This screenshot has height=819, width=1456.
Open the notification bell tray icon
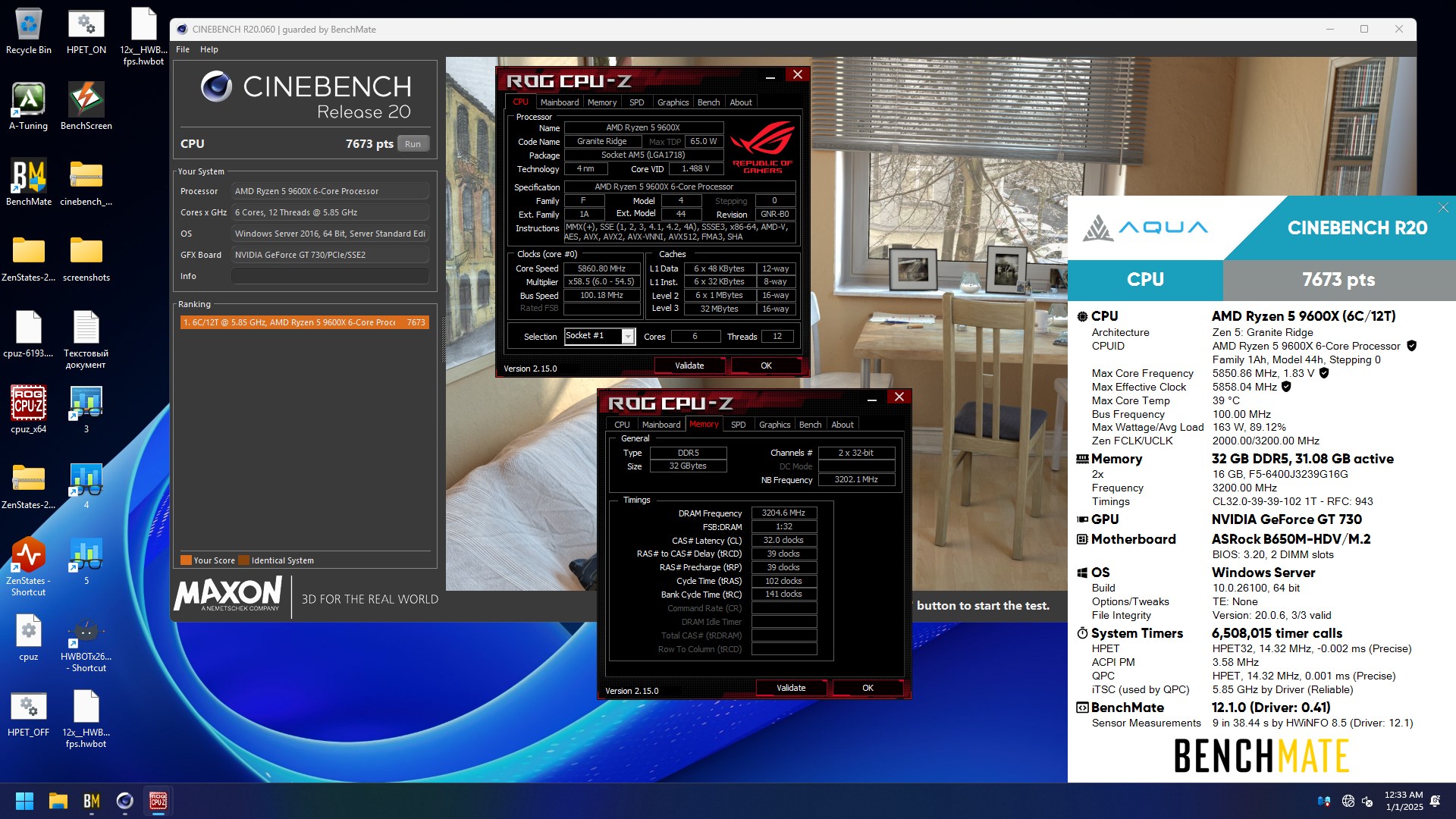click(x=1435, y=801)
